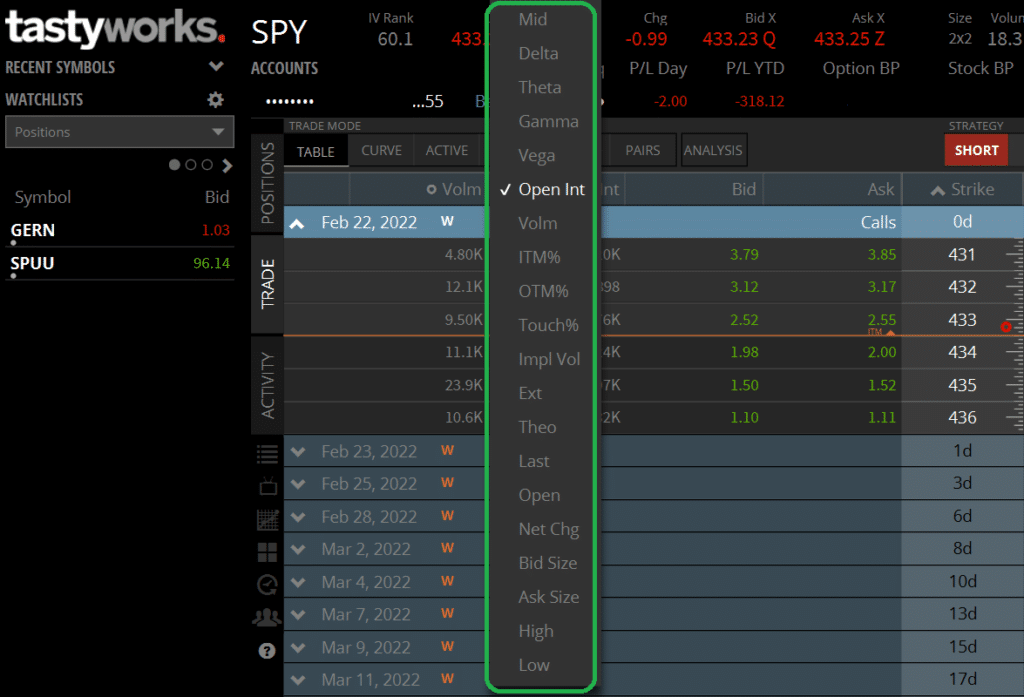This screenshot has height=697, width=1024.
Task: Expand the Recent Symbols section
Action: [x=216, y=66]
